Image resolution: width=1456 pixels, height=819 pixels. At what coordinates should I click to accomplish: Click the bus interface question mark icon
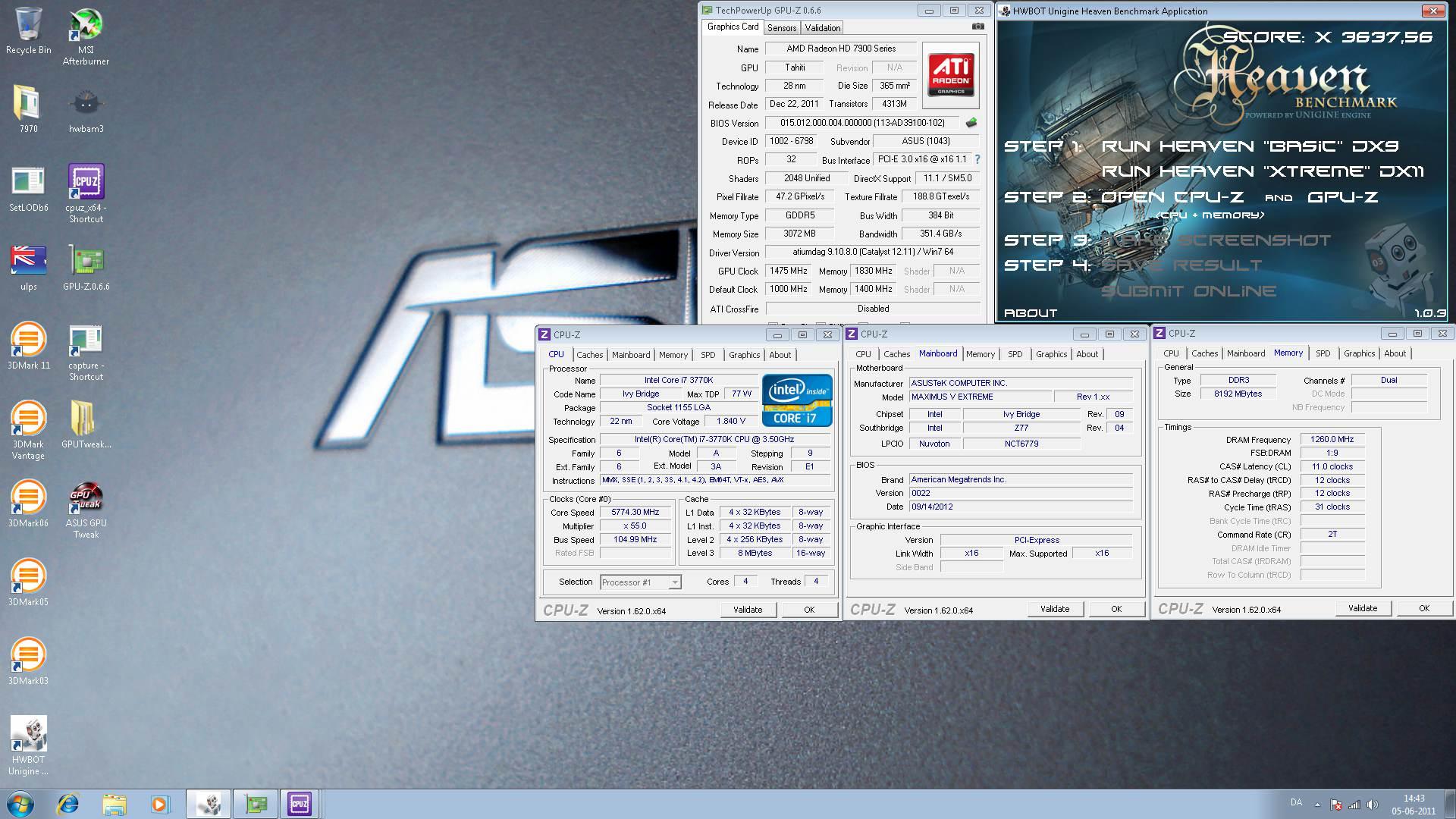(977, 159)
